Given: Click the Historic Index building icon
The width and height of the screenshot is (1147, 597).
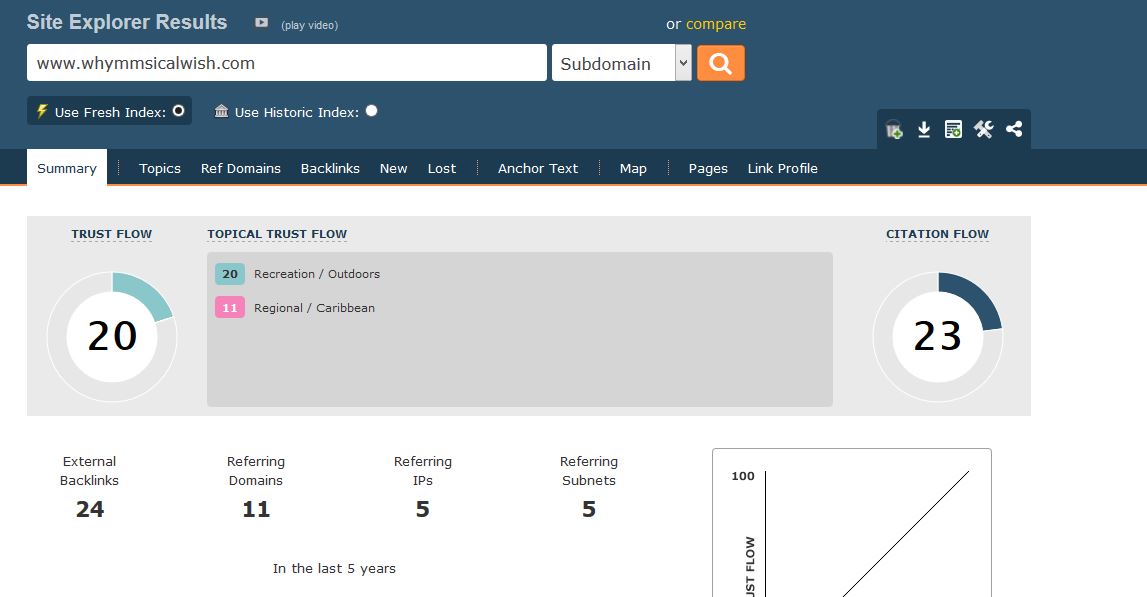Looking at the screenshot, I should [x=221, y=111].
